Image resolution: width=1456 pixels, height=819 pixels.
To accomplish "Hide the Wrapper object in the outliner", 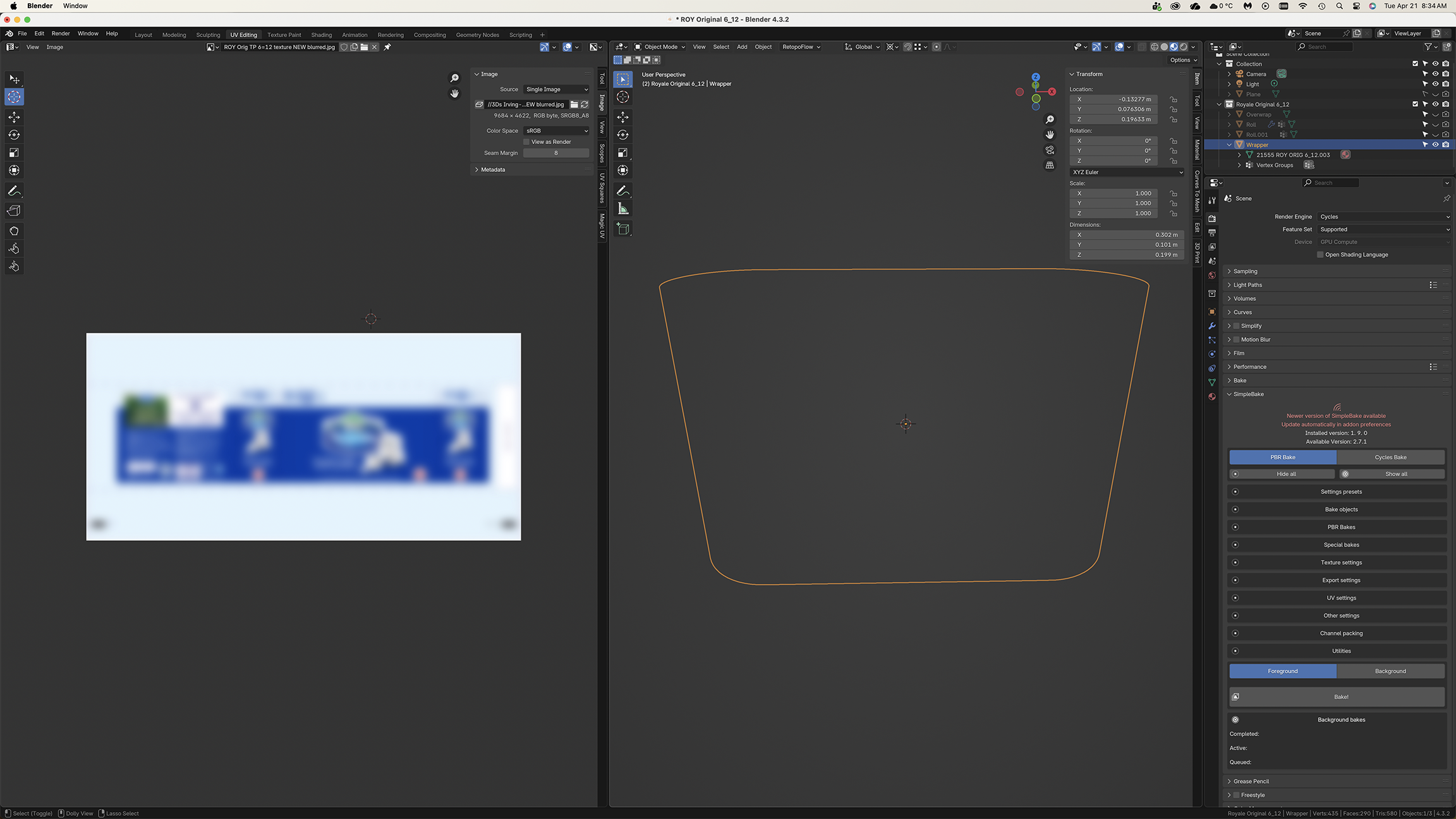I will [1435, 145].
